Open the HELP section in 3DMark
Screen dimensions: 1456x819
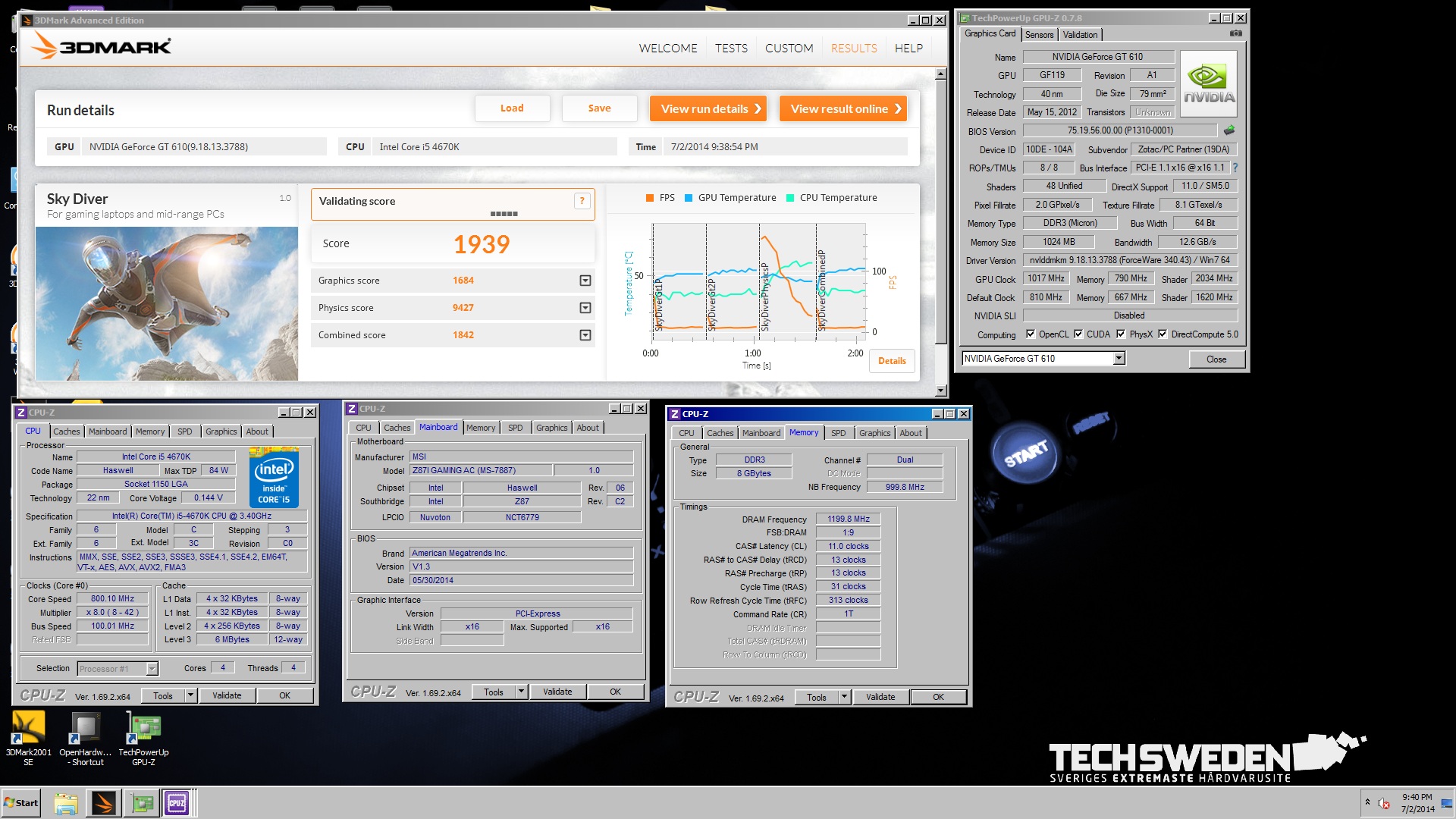pos(908,49)
